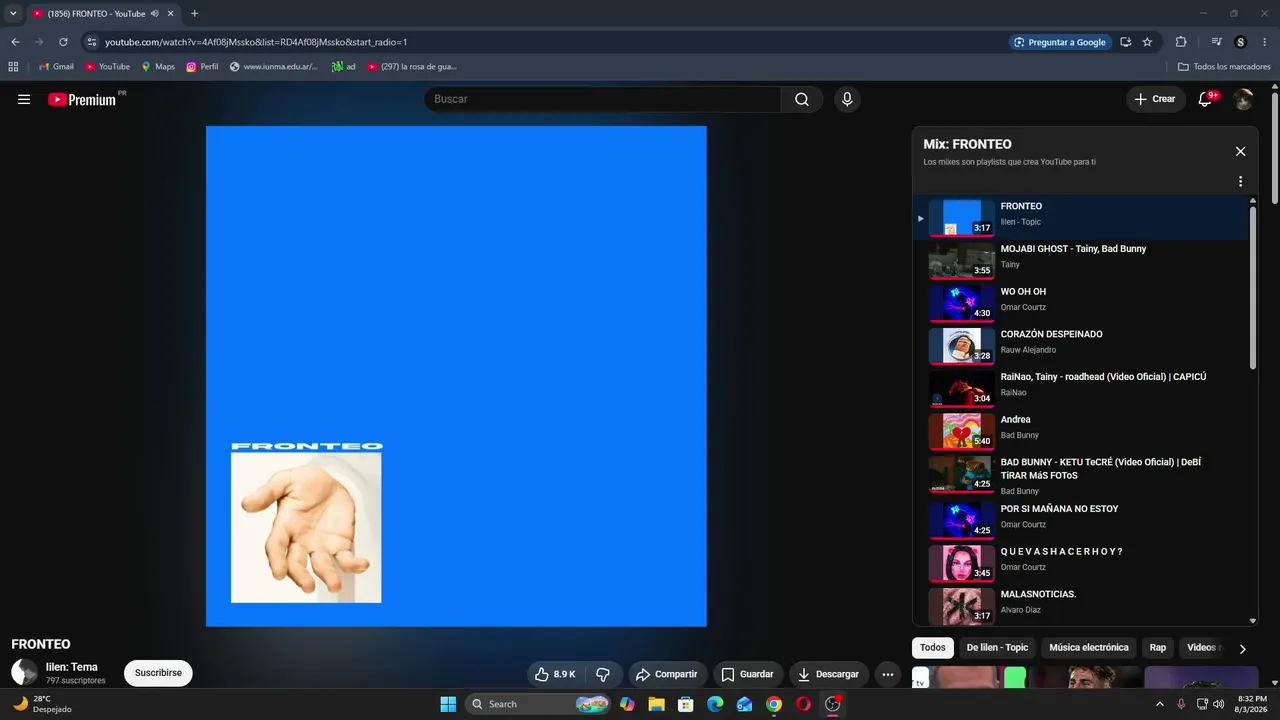Filter suggestions by Rap chip
1280x720 pixels.
pyautogui.click(x=1158, y=648)
